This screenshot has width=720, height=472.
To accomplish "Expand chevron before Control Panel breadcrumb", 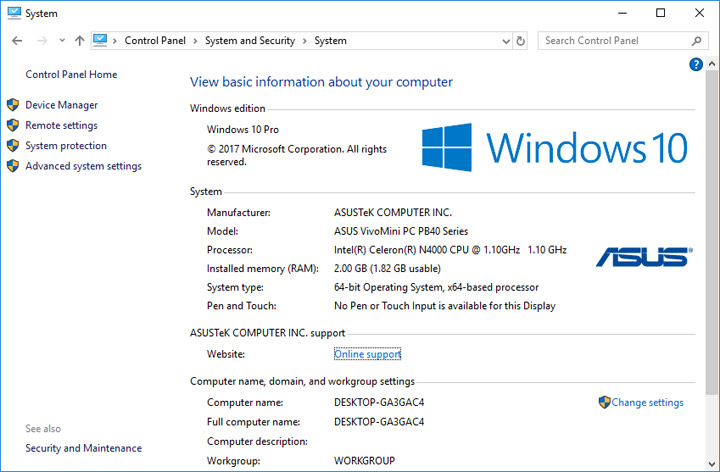I will pyautogui.click(x=115, y=41).
